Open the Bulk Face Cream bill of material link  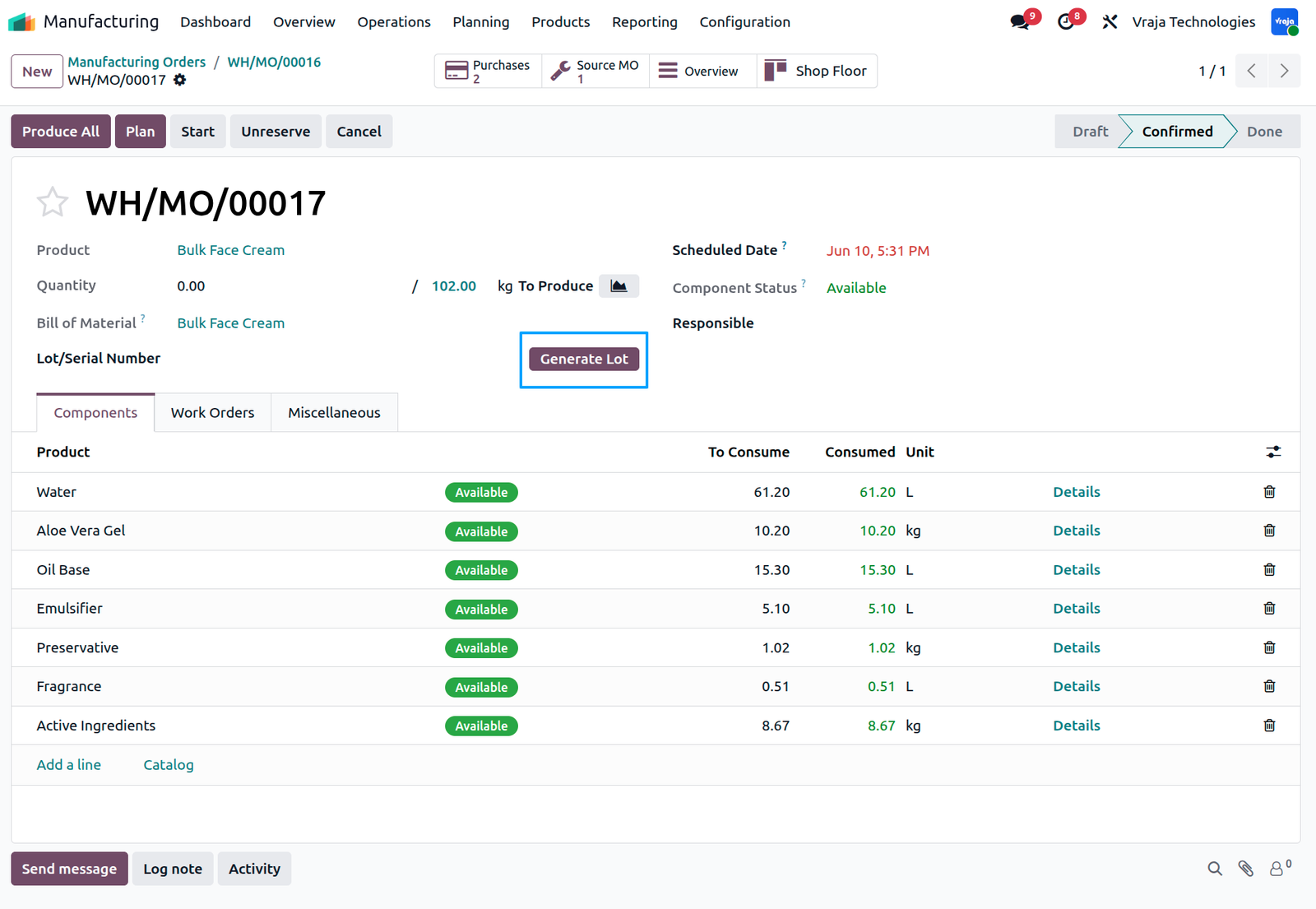click(x=231, y=323)
